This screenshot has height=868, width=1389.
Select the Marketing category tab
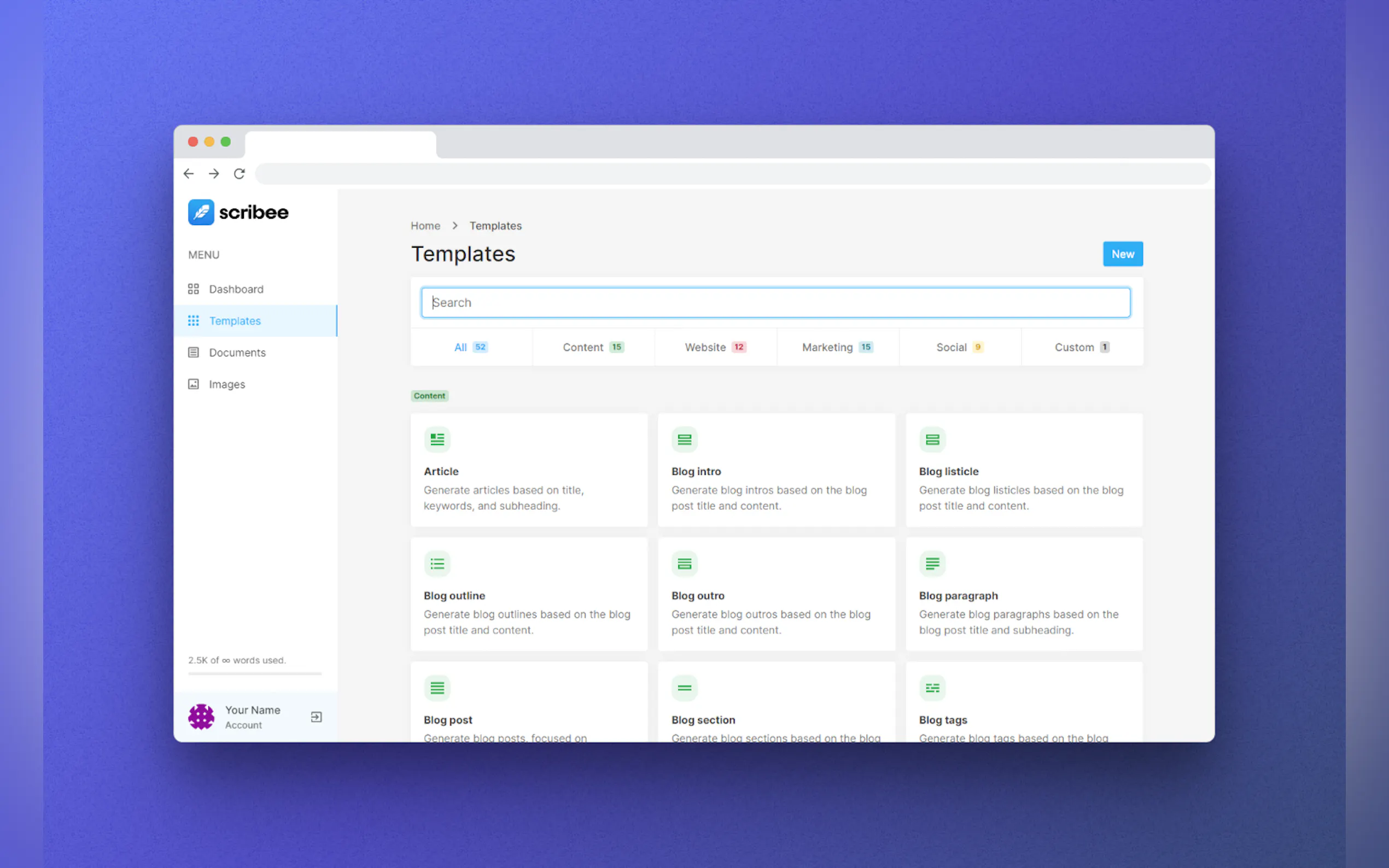point(837,347)
